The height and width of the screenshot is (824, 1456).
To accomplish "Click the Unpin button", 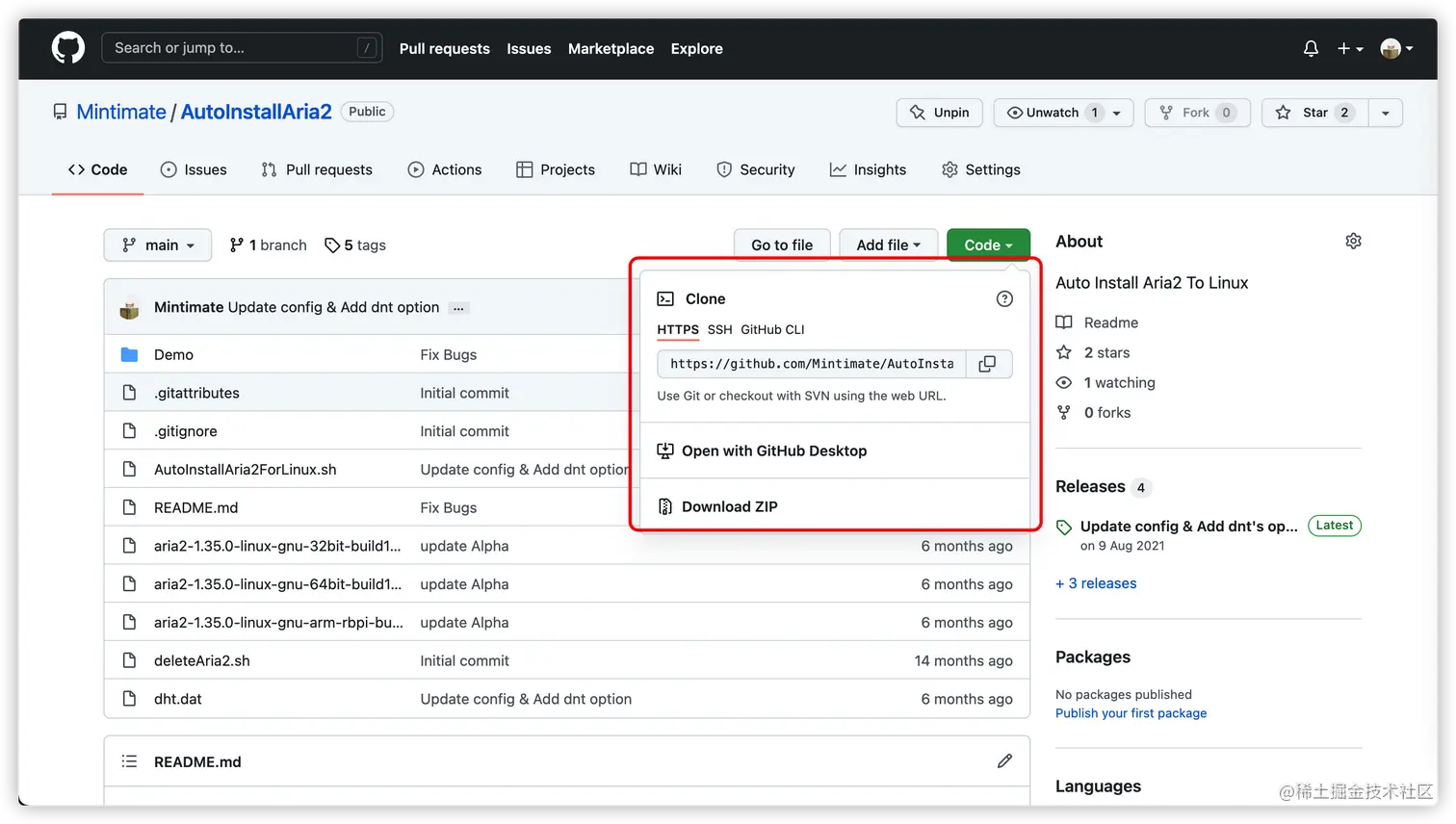I will point(940,113).
